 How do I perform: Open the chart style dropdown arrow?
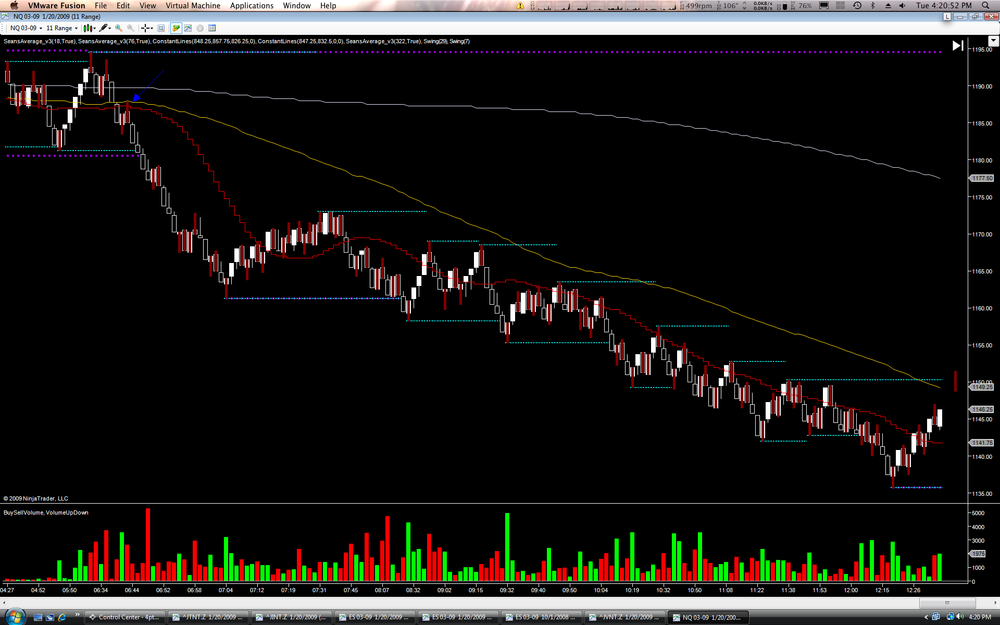(94, 28)
